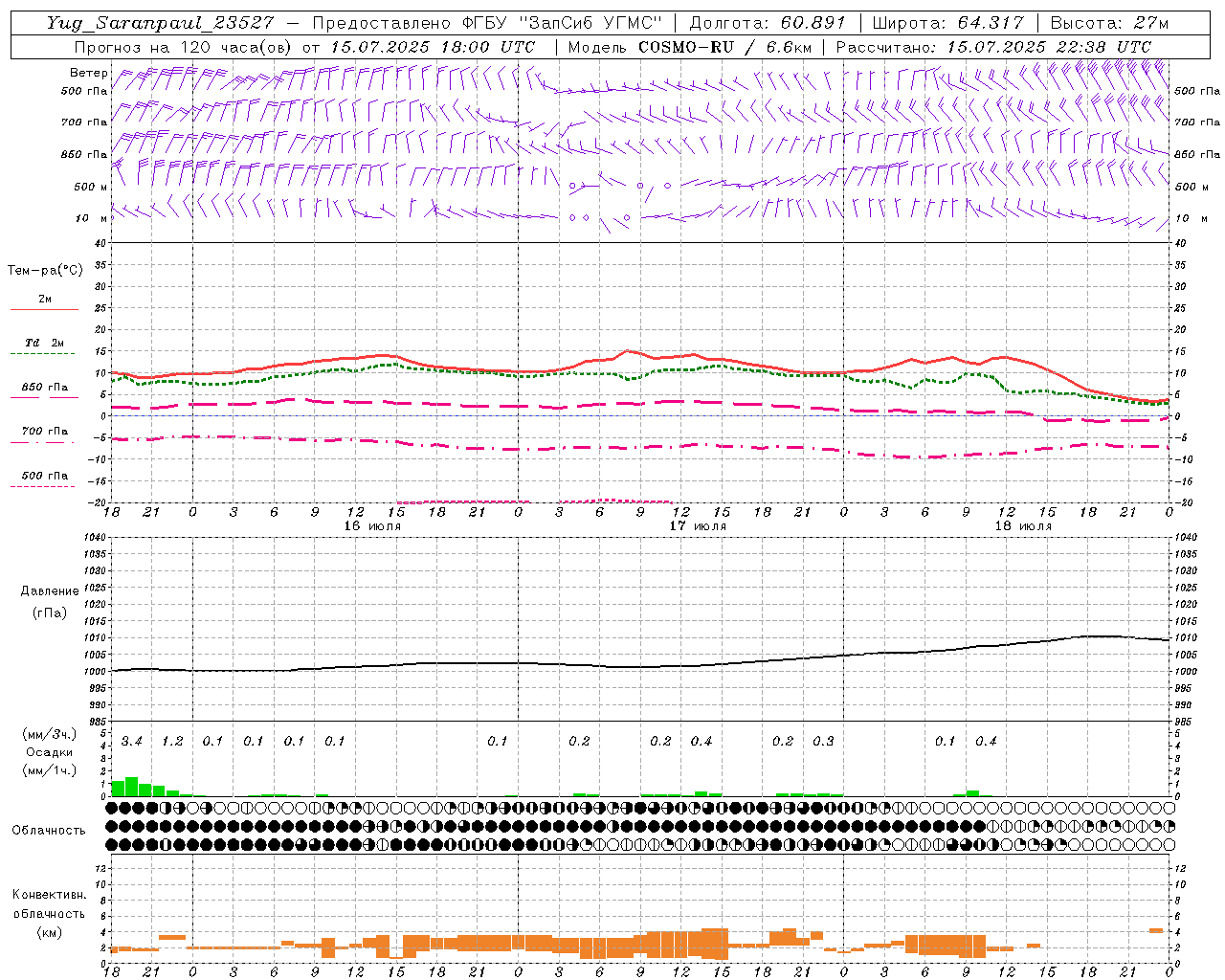The image size is (1225, 980).
Task: Click the 'Модель COSMO-RU / 6.6км' label
Action: pos(690,47)
